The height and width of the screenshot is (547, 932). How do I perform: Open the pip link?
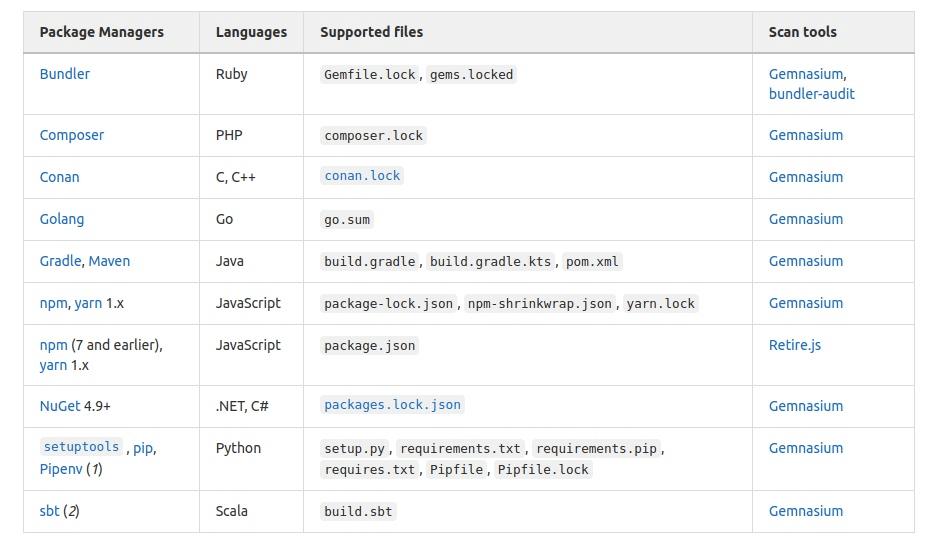click(143, 448)
